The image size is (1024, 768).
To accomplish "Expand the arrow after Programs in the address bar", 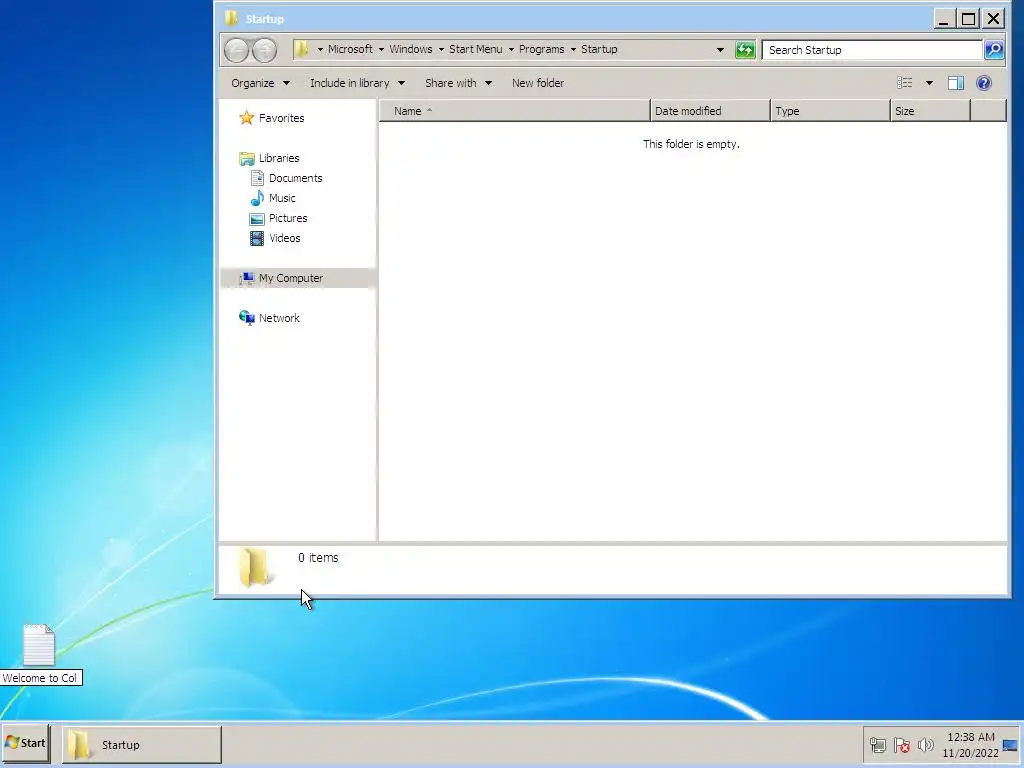I will tap(573, 50).
